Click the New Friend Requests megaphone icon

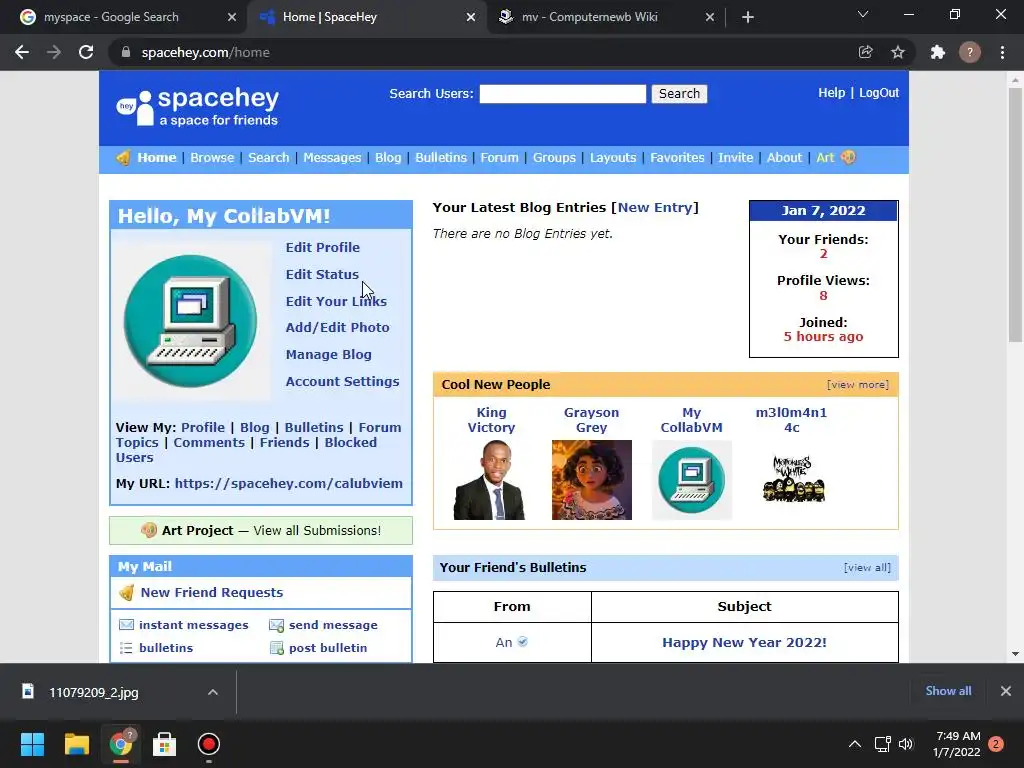[127, 592]
